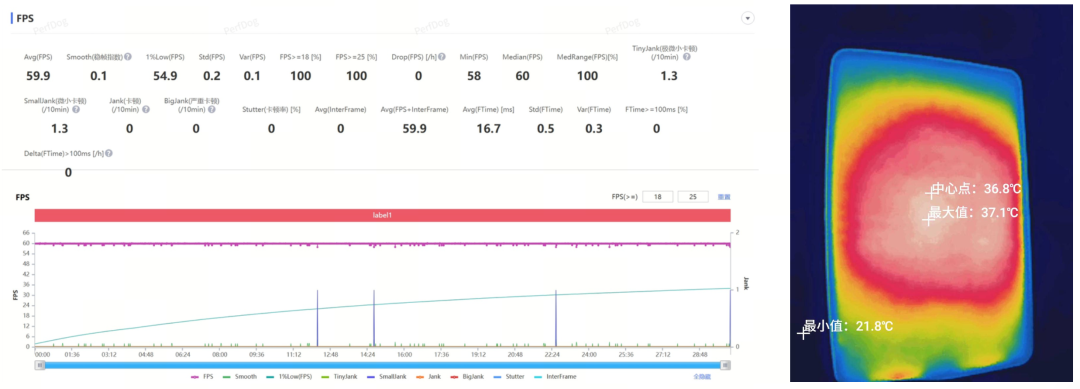Screen dimensions: 1080x389
Task: Click the thermal heat map image
Action: (932, 193)
